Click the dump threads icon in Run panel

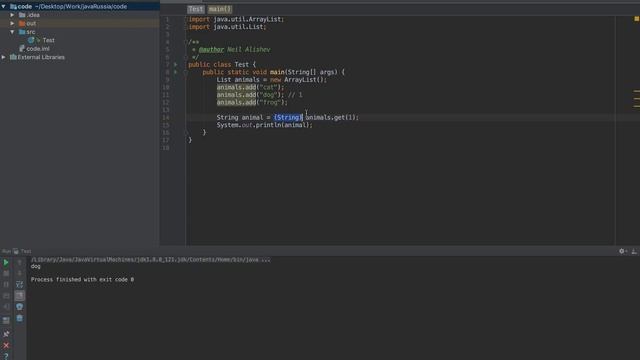6,296
